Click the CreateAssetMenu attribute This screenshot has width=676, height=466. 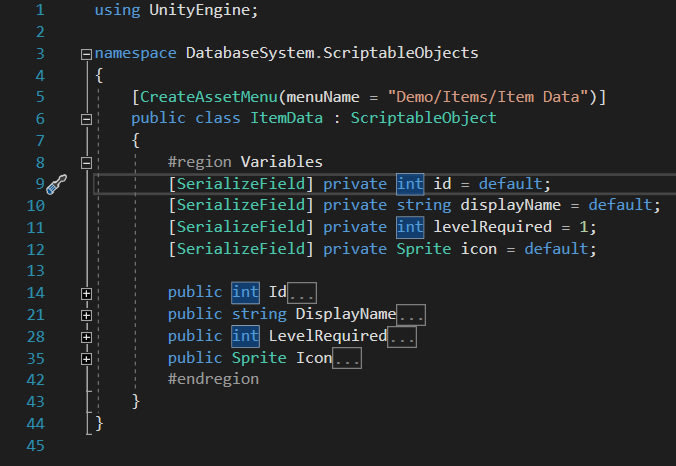[208, 96]
